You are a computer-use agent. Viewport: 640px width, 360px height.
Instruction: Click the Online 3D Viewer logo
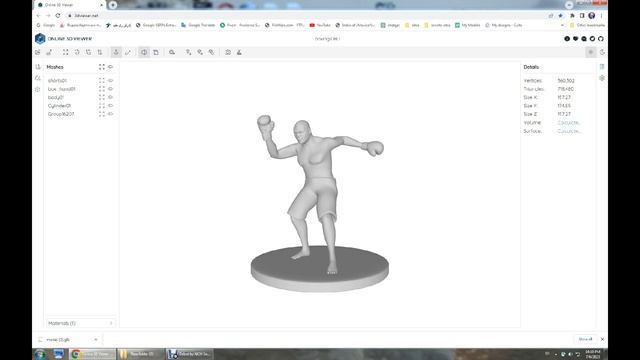pos(63,39)
